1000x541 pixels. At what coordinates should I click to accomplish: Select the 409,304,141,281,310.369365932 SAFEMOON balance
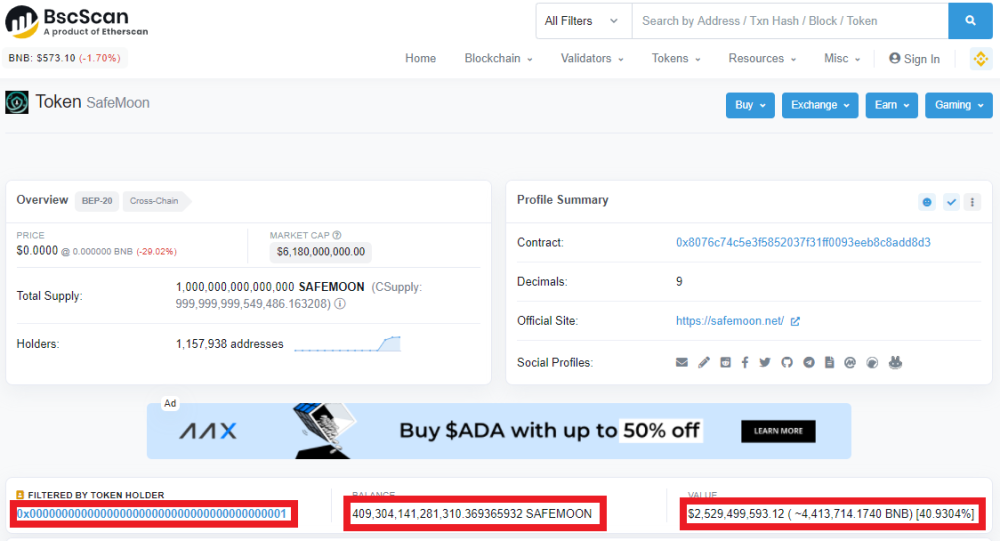click(x=472, y=514)
